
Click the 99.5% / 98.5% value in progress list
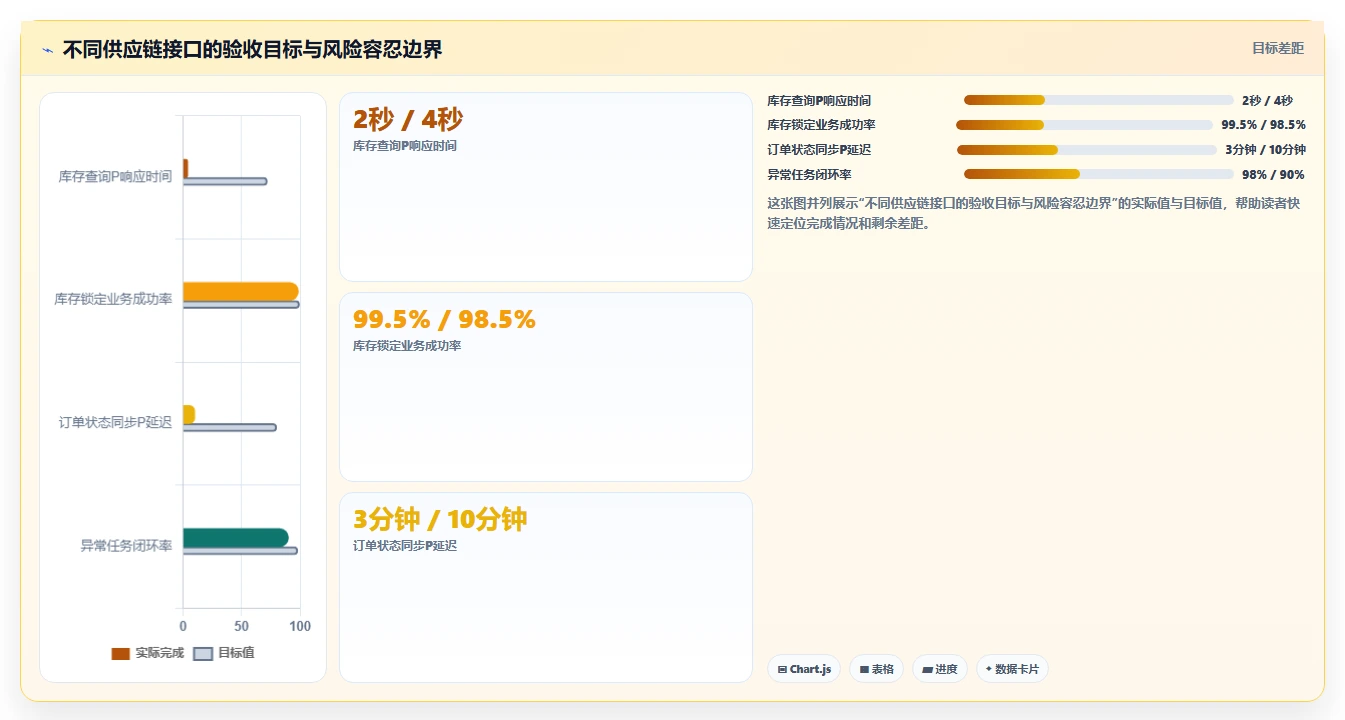[x=1263, y=125]
